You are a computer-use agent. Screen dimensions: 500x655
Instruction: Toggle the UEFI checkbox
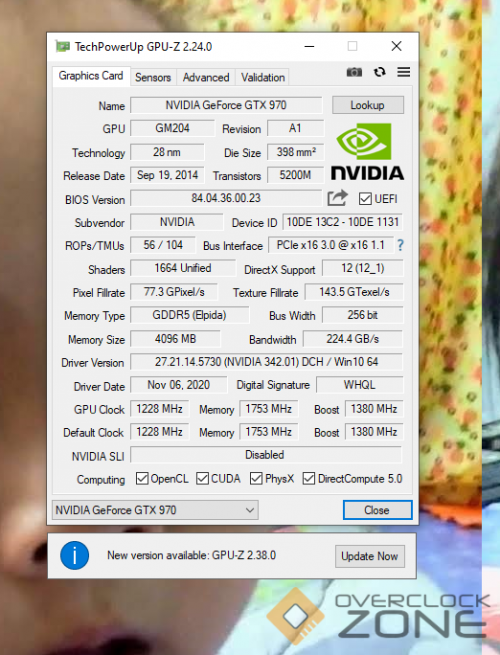pos(365,199)
